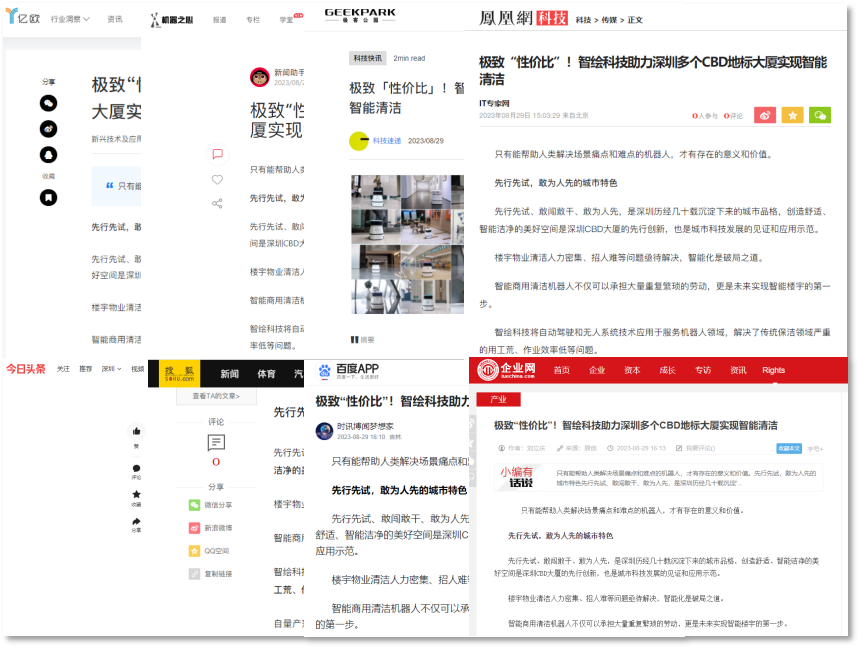Click the red Weibo share button on ifeng
860x649 pixels.
765,116
